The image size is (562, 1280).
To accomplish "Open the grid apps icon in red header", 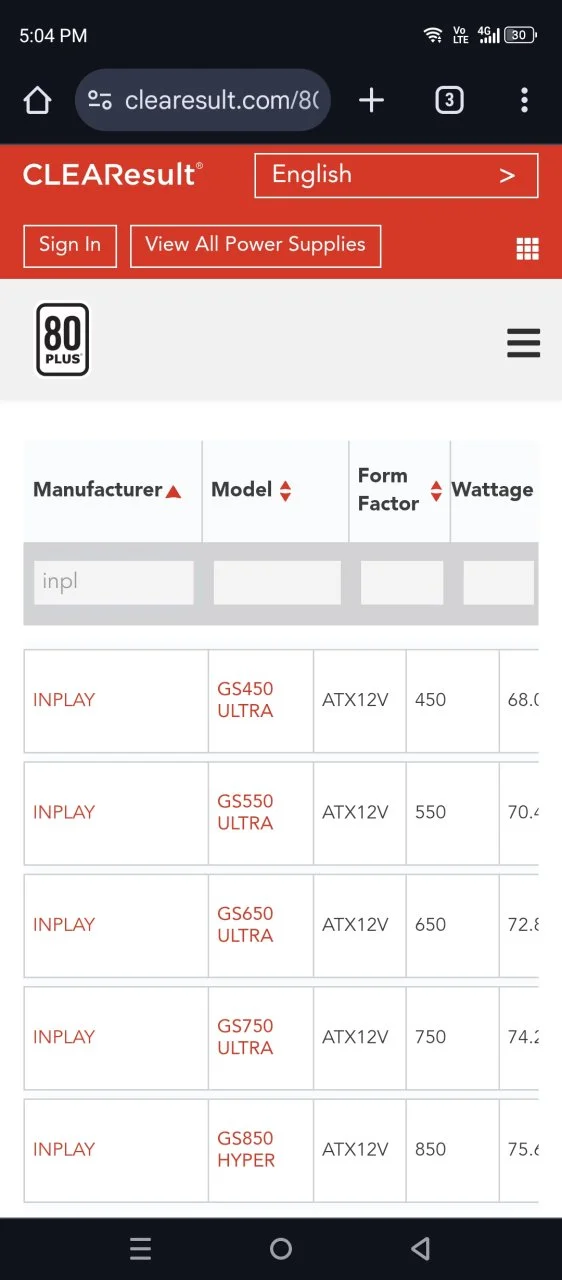I will [x=527, y=249].
